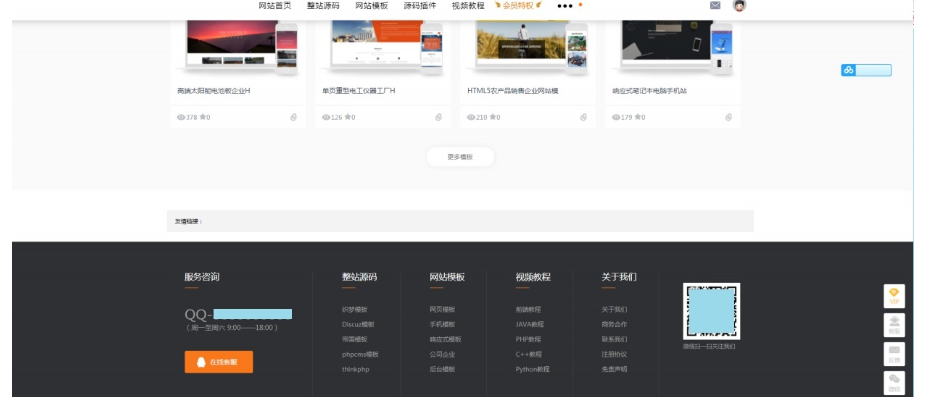Open footer link 注册协议
This screenshot has height=397, width=925.
(614, 355)
